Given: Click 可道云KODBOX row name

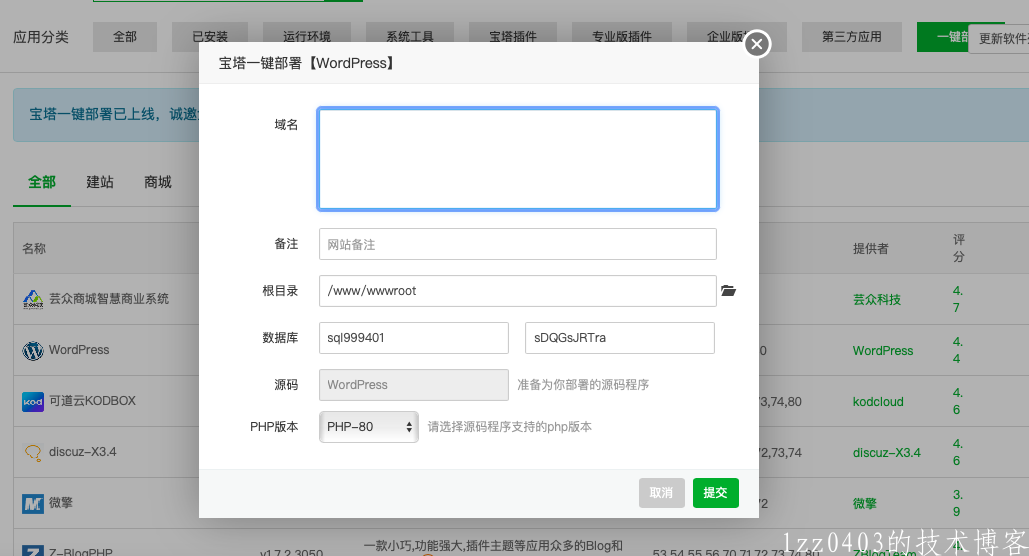Looking at the screenshot, I should pos(93,401).
